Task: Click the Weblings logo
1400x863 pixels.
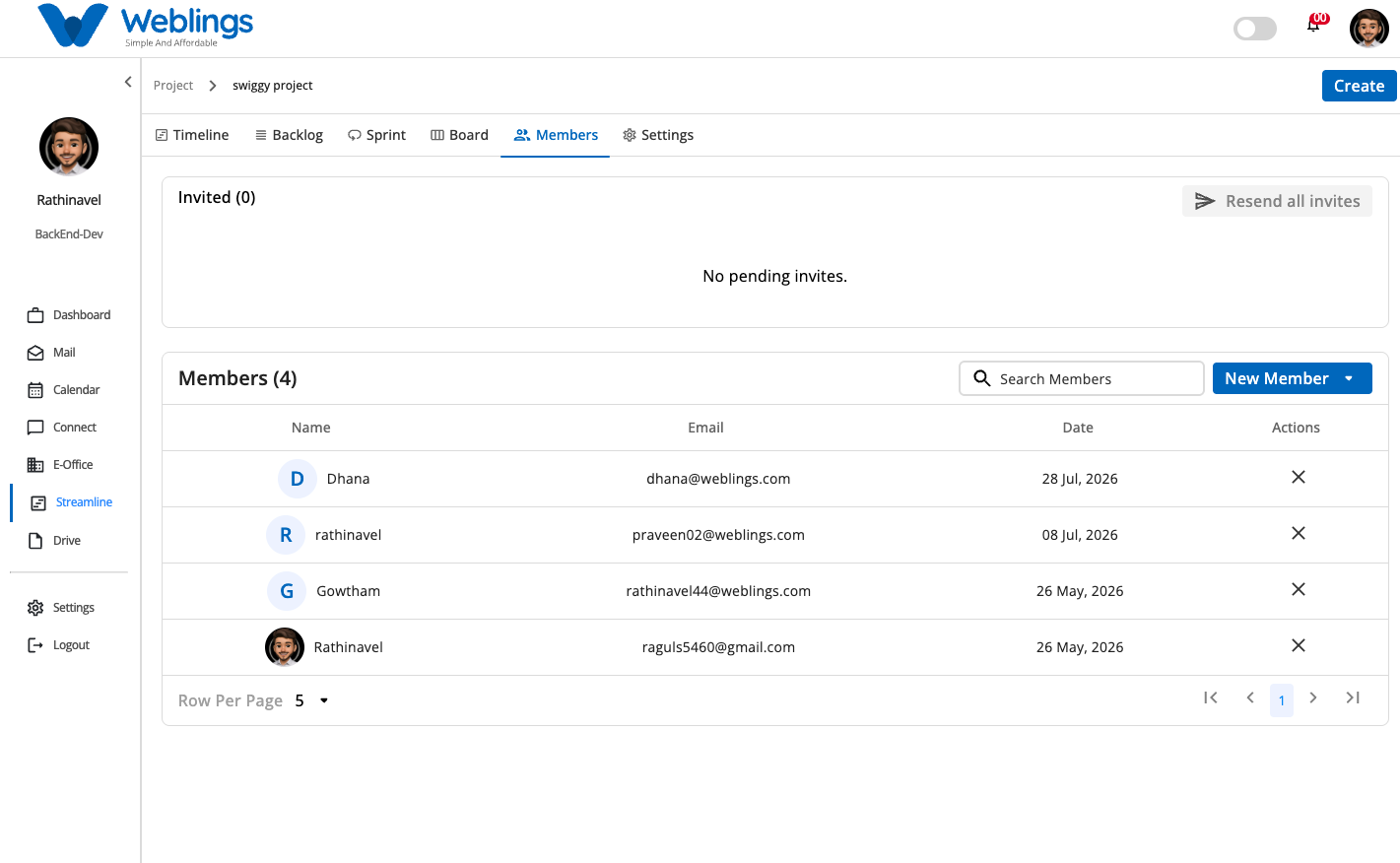Action: point(145,26)
